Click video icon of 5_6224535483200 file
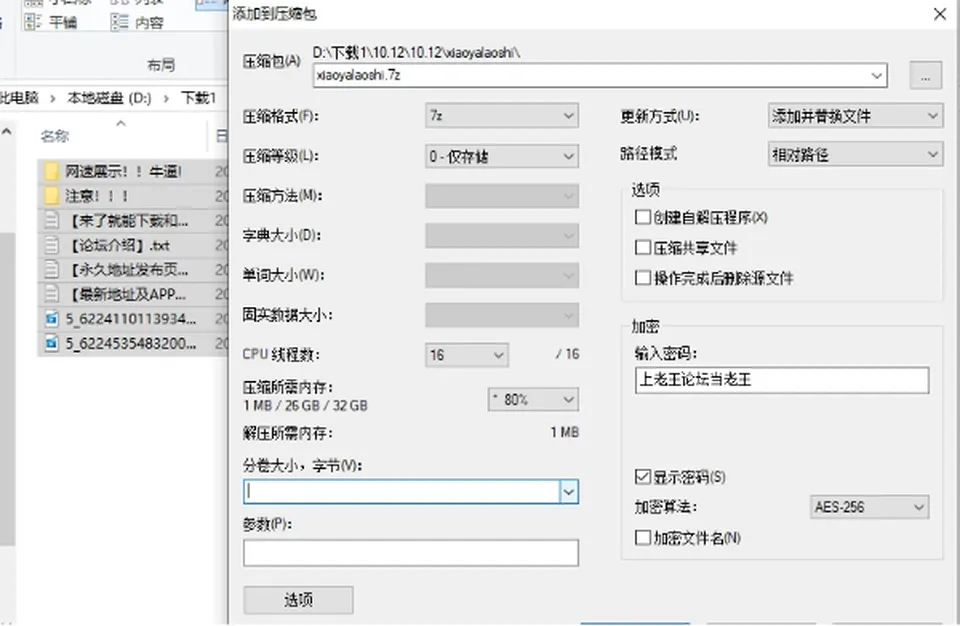Viewport: 960px width, 626px height. click(52, 343)
